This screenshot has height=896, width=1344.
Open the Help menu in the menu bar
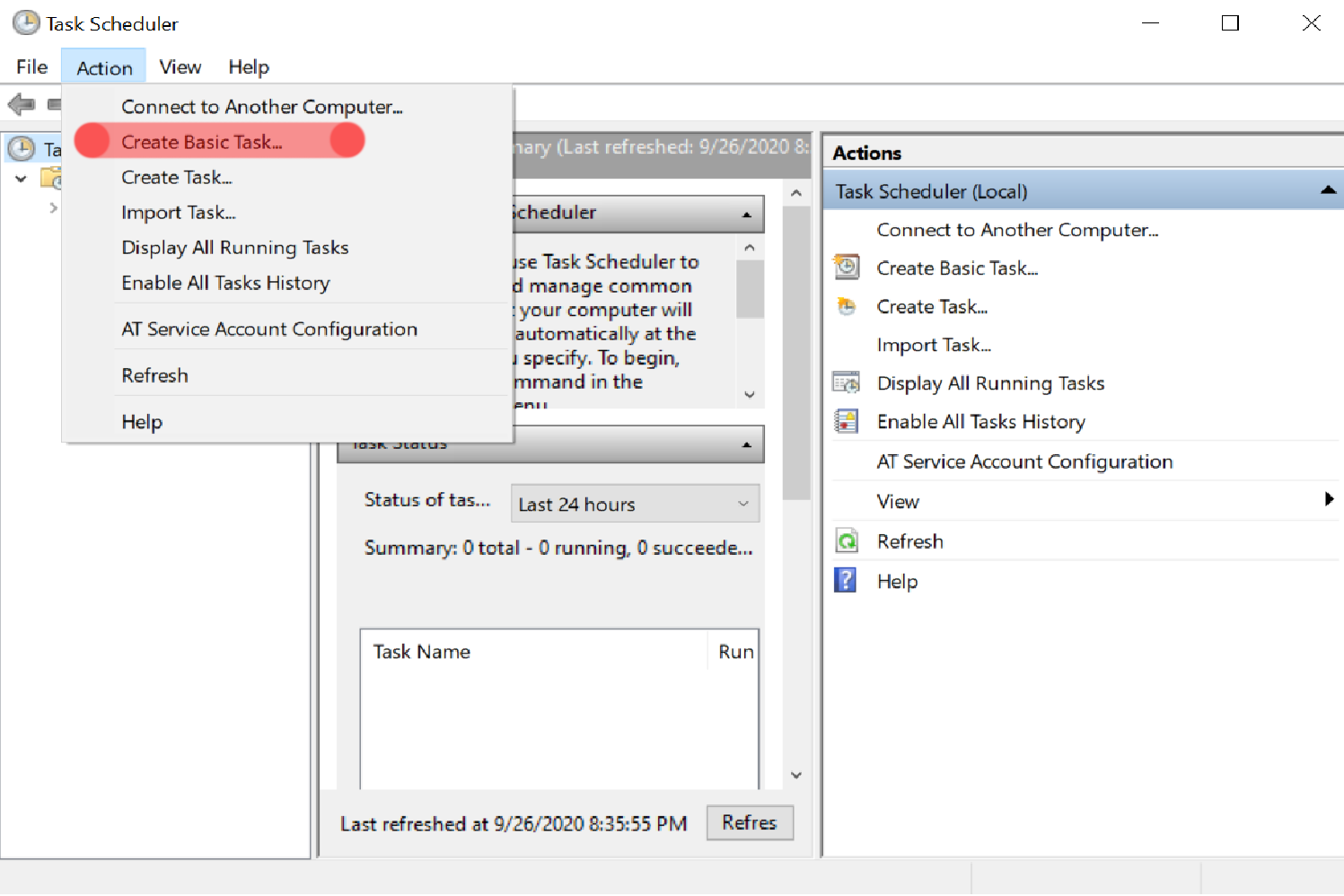(x=249, y=67)
